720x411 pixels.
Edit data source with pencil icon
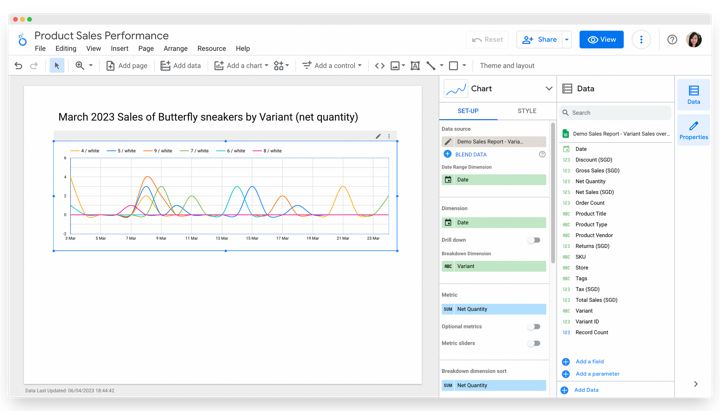tap(448, 141)
